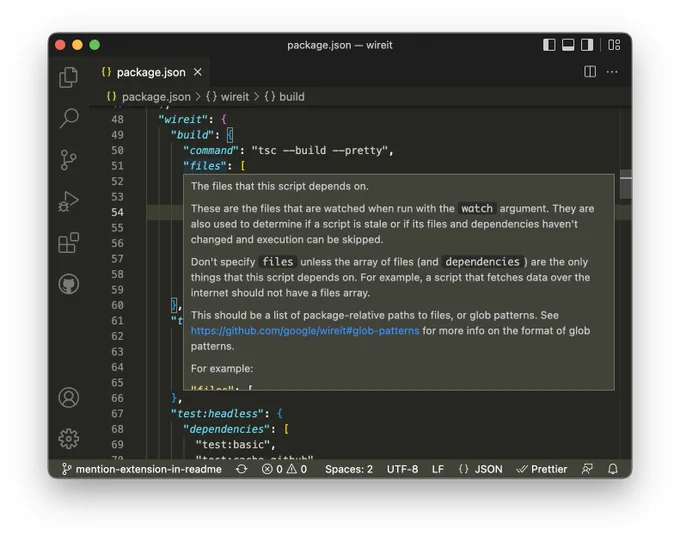Click "tsc --build --pretty" string value

coord(320,150)
